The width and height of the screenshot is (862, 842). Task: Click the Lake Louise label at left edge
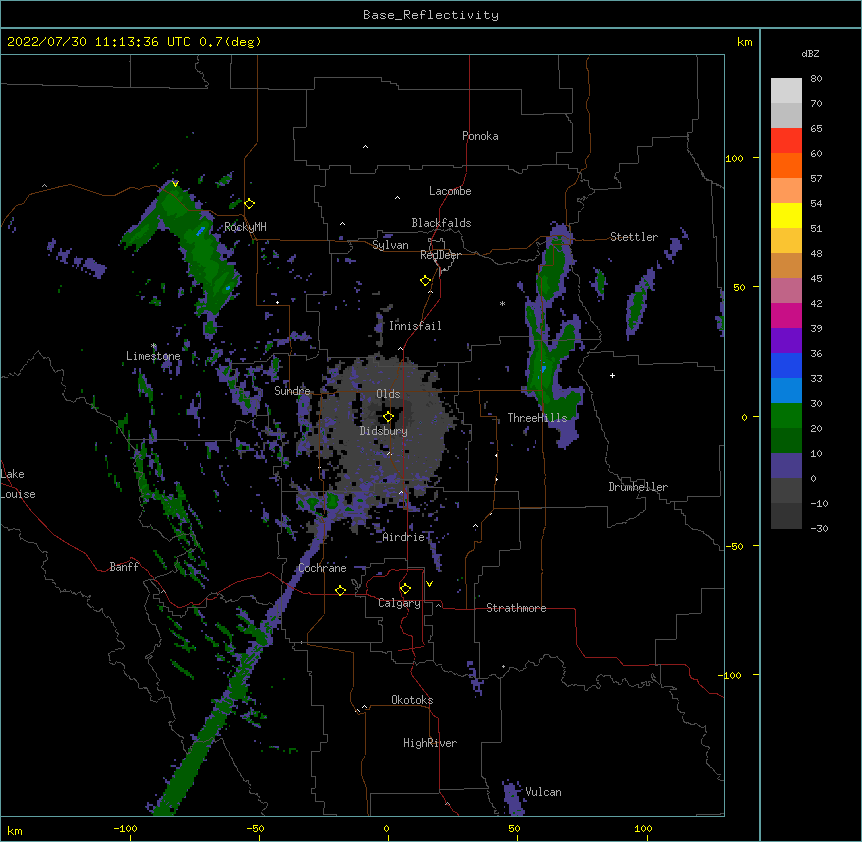tap(18, 484)
